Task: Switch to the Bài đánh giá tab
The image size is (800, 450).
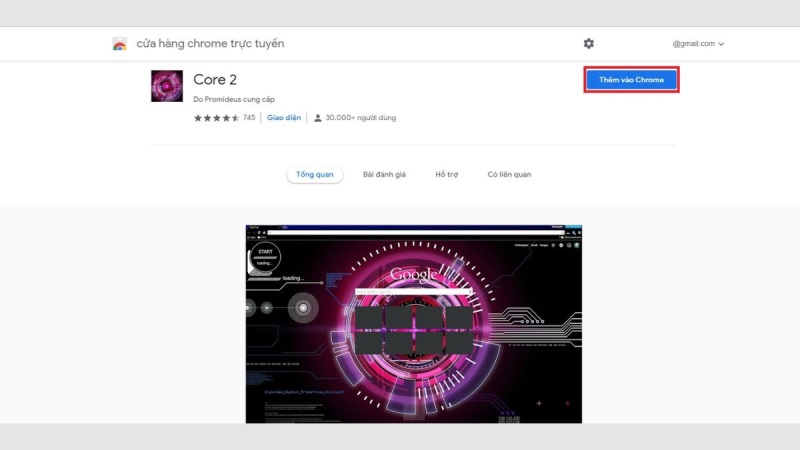Action: 384,174
